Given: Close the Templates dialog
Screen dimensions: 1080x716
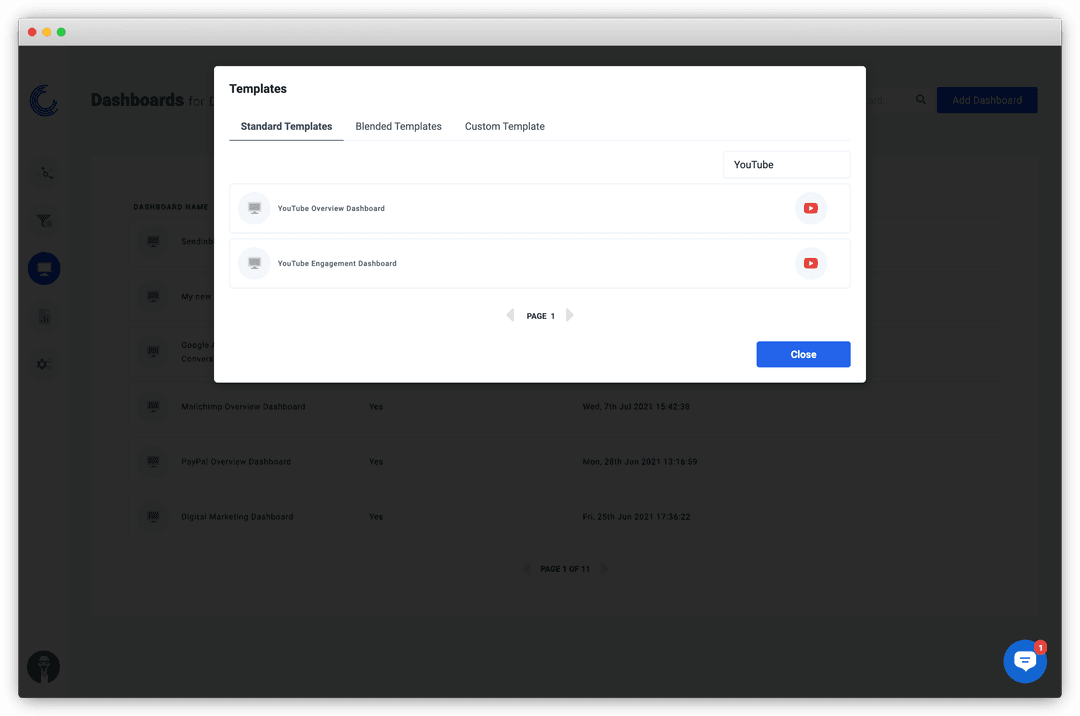Looking at the screenshot, I should tap(803, 354).
